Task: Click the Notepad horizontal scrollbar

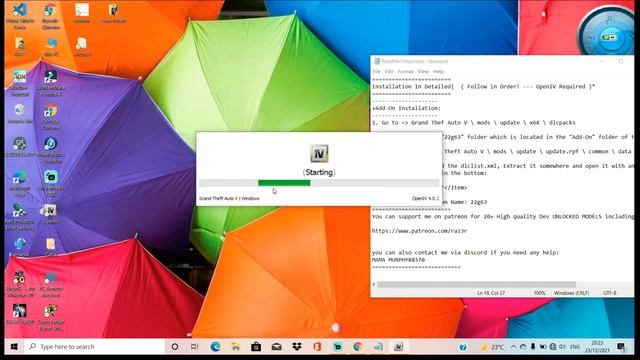Action: [476, 284]
